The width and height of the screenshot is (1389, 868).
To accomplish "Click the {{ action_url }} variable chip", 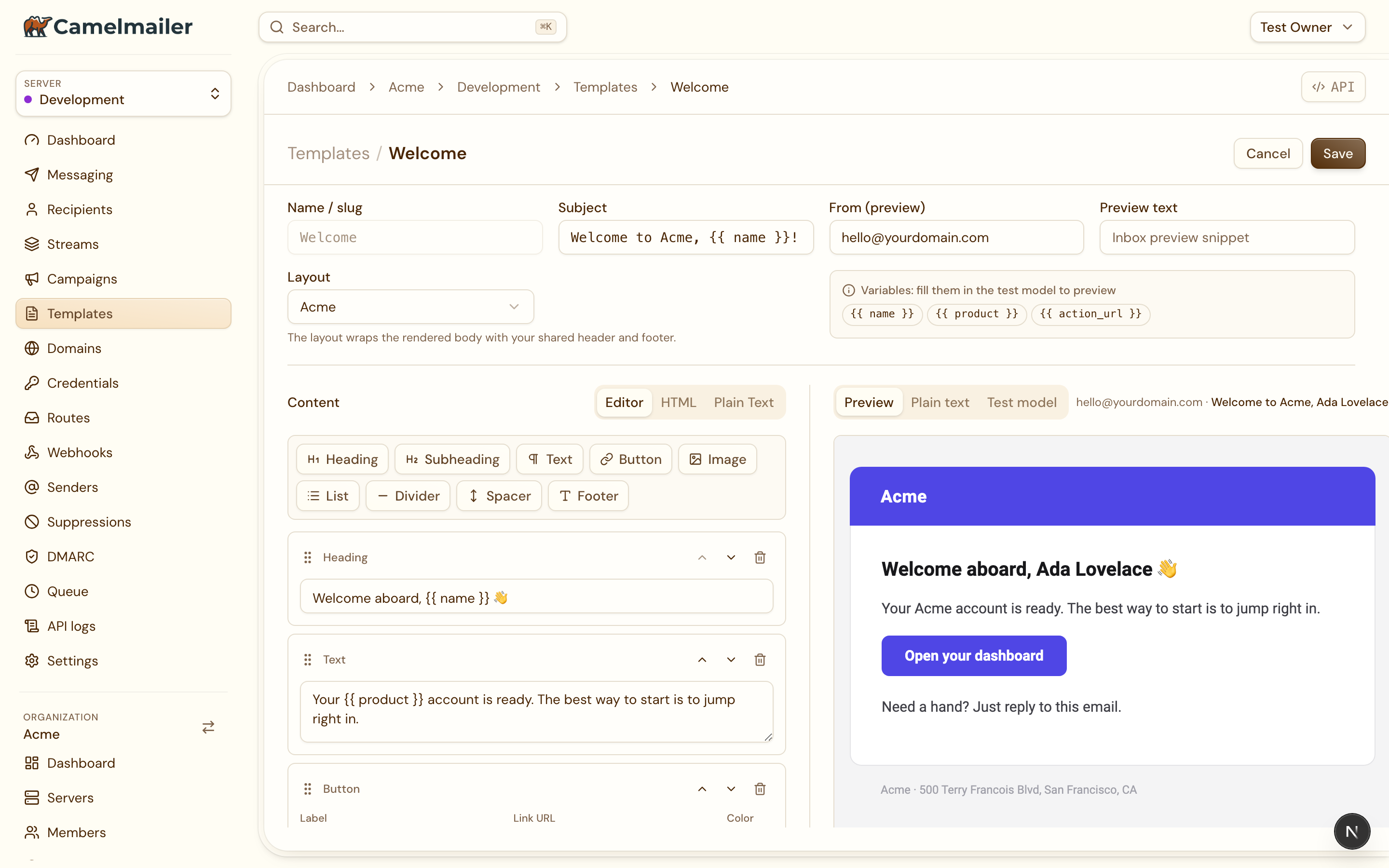I will pyautogui.click(x=1090, y=314).
